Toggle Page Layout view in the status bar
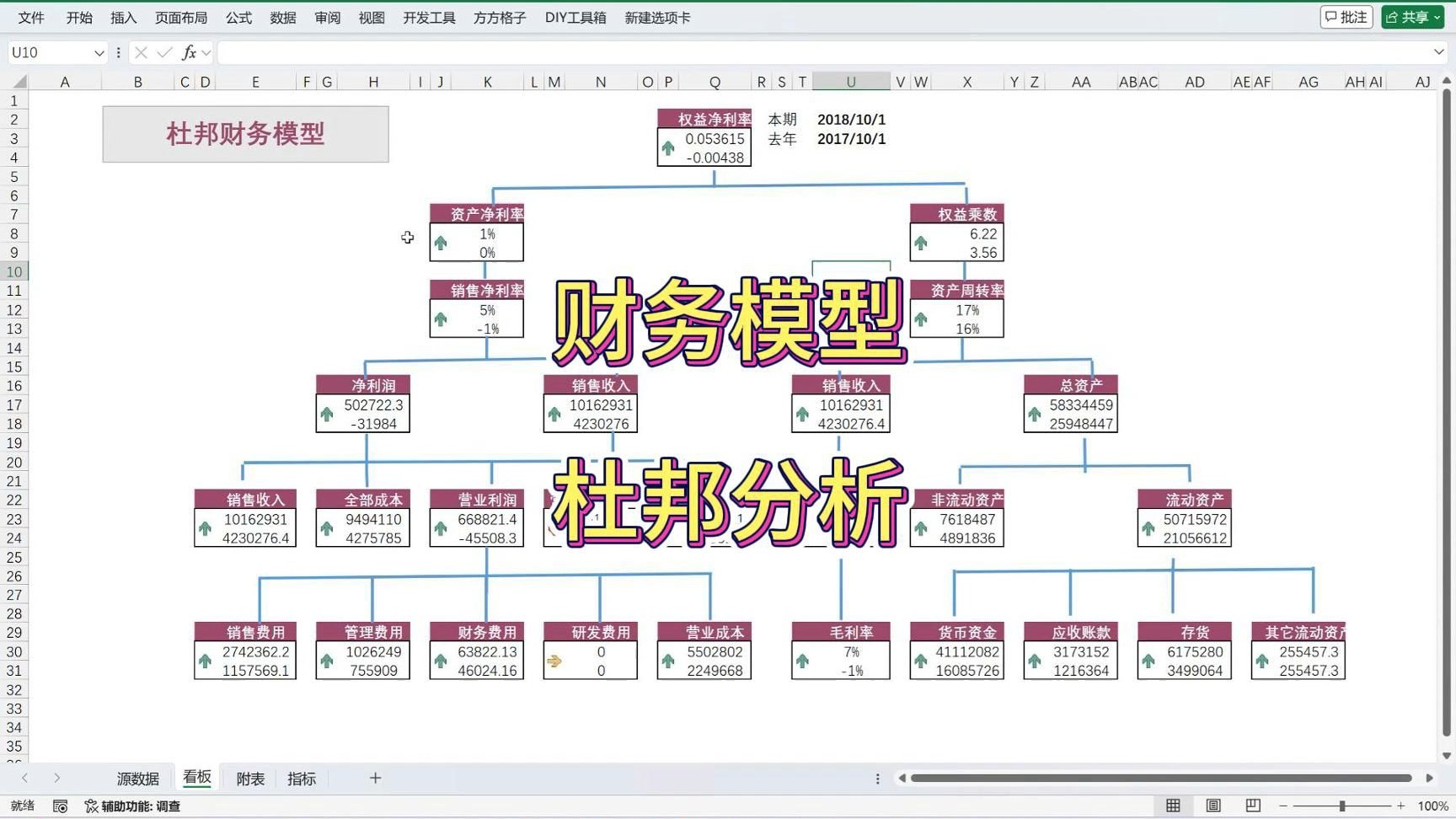This screenshot has height=819, width=1456. coord(1212,806)
